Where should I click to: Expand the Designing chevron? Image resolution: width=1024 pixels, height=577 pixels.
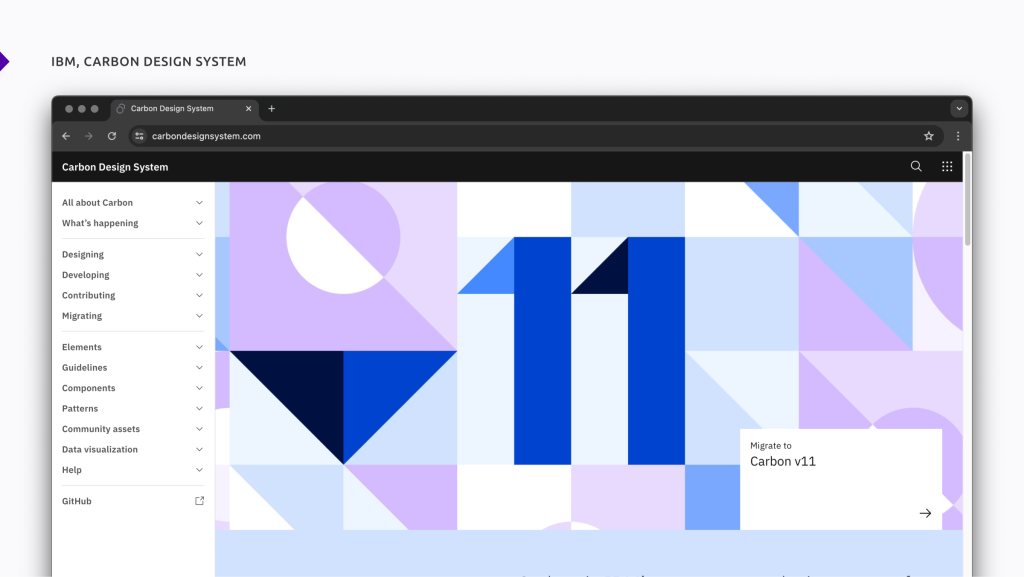click(x=199, y=254)
